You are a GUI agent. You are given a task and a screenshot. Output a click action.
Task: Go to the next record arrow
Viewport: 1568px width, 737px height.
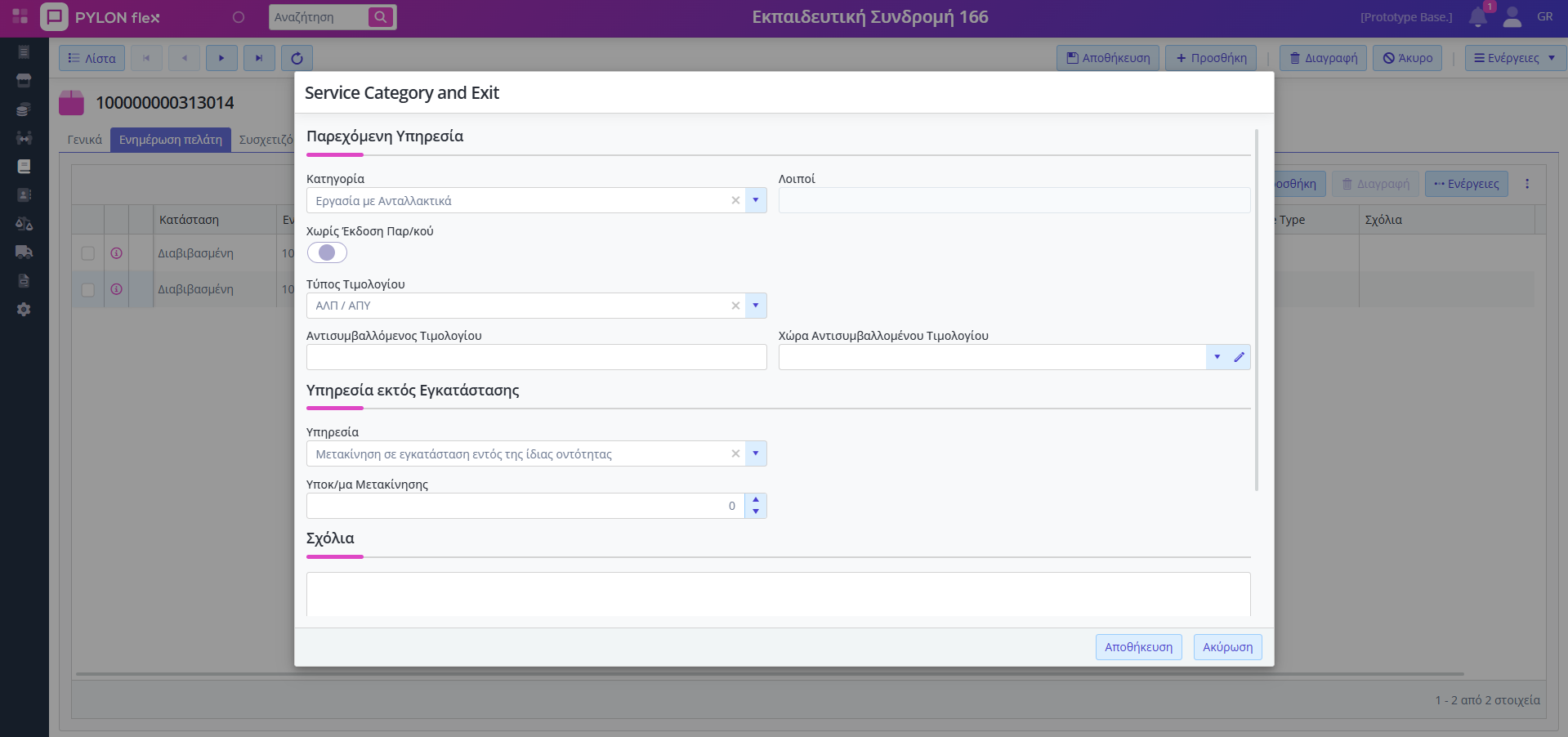point(221,58)
